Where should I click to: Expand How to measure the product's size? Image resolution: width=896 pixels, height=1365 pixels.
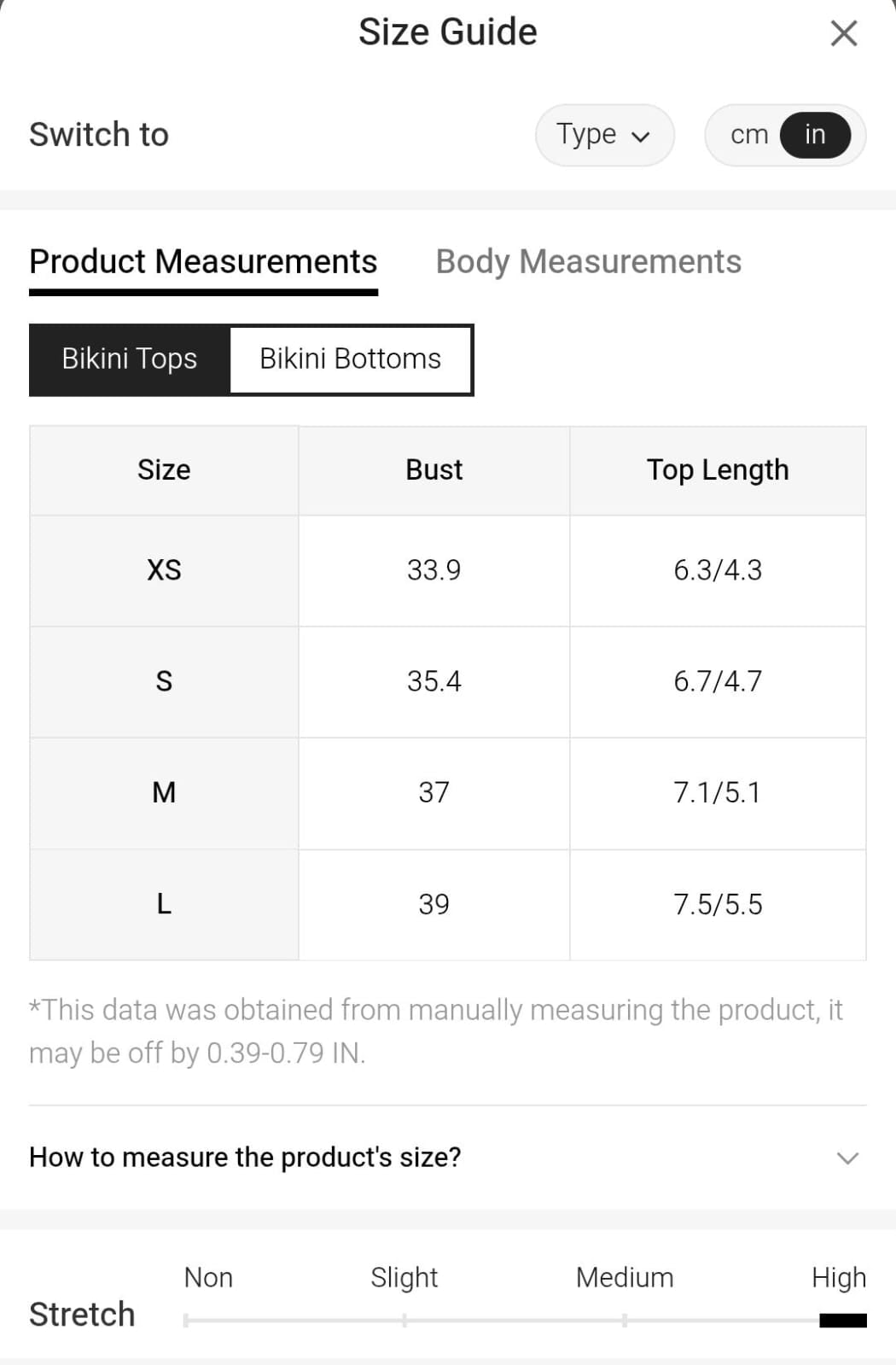[246, 1157]
